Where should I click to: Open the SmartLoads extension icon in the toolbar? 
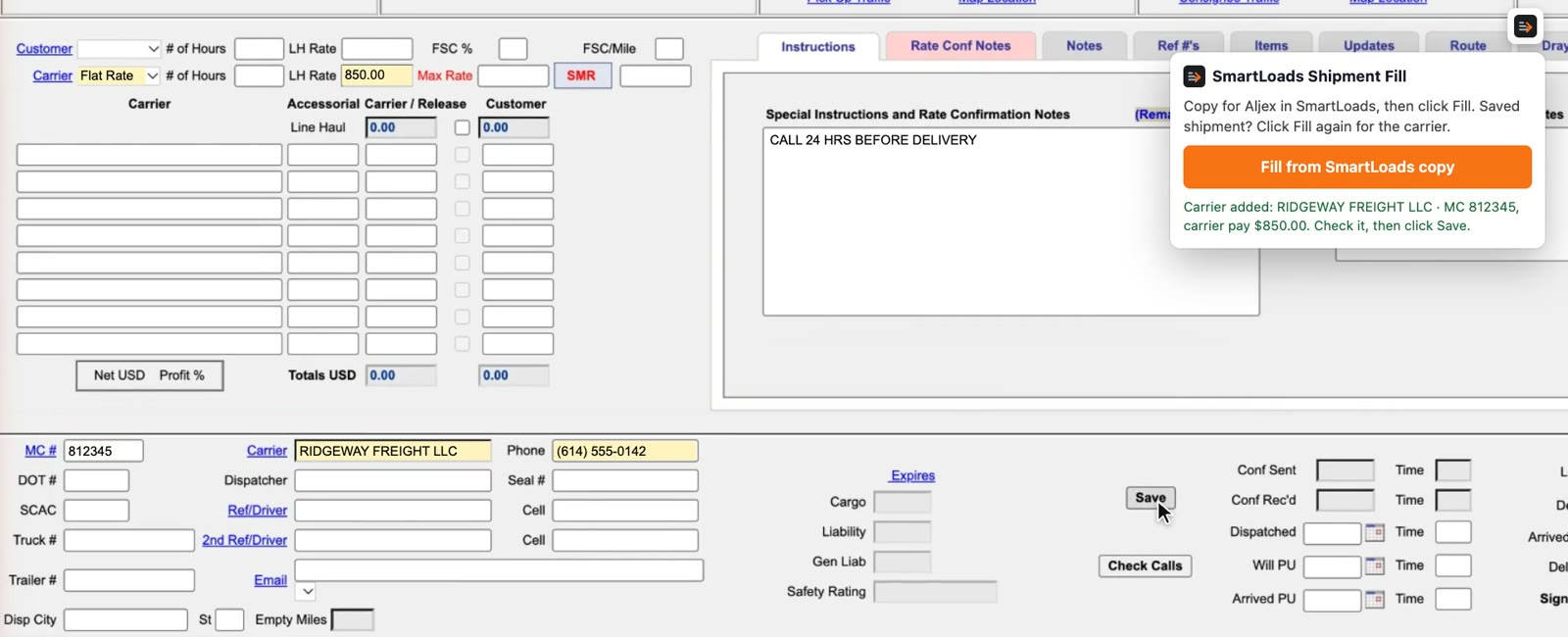pos(1525,26)
